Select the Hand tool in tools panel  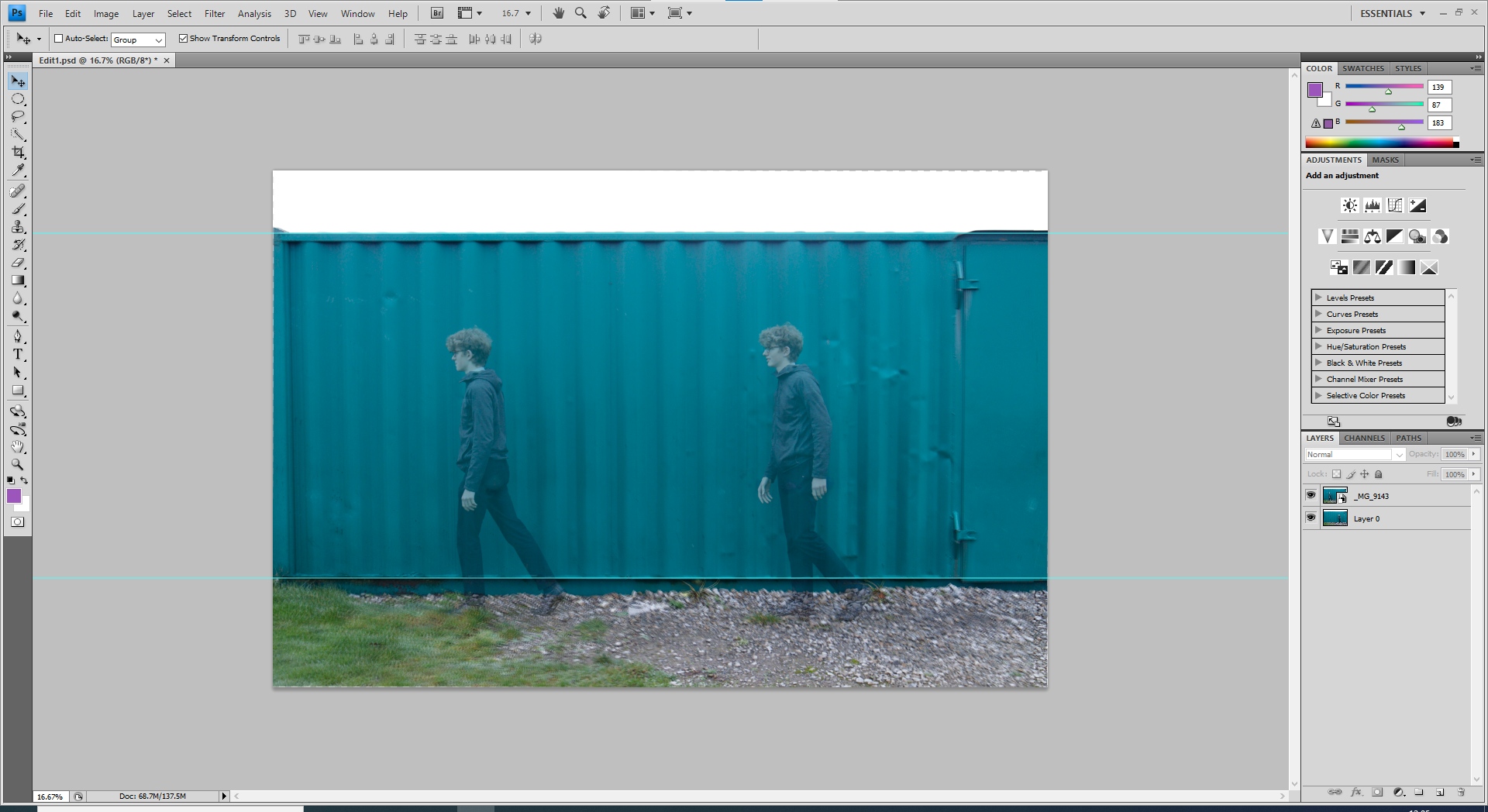(18, 447)
